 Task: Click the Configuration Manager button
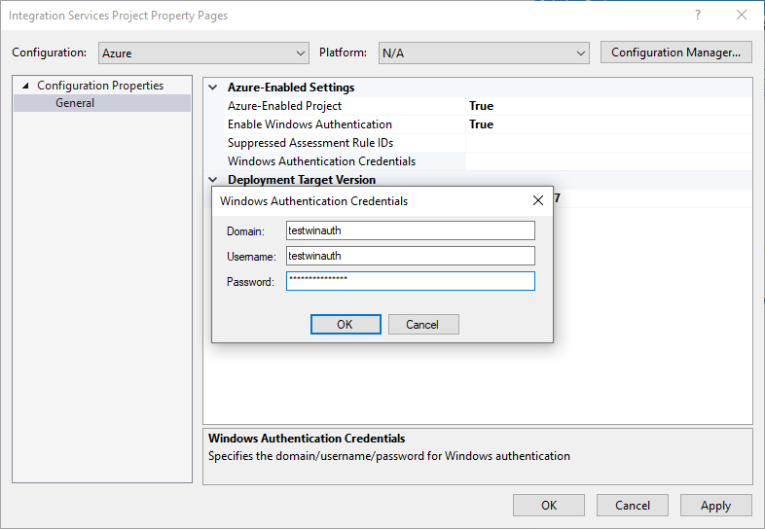676,52
